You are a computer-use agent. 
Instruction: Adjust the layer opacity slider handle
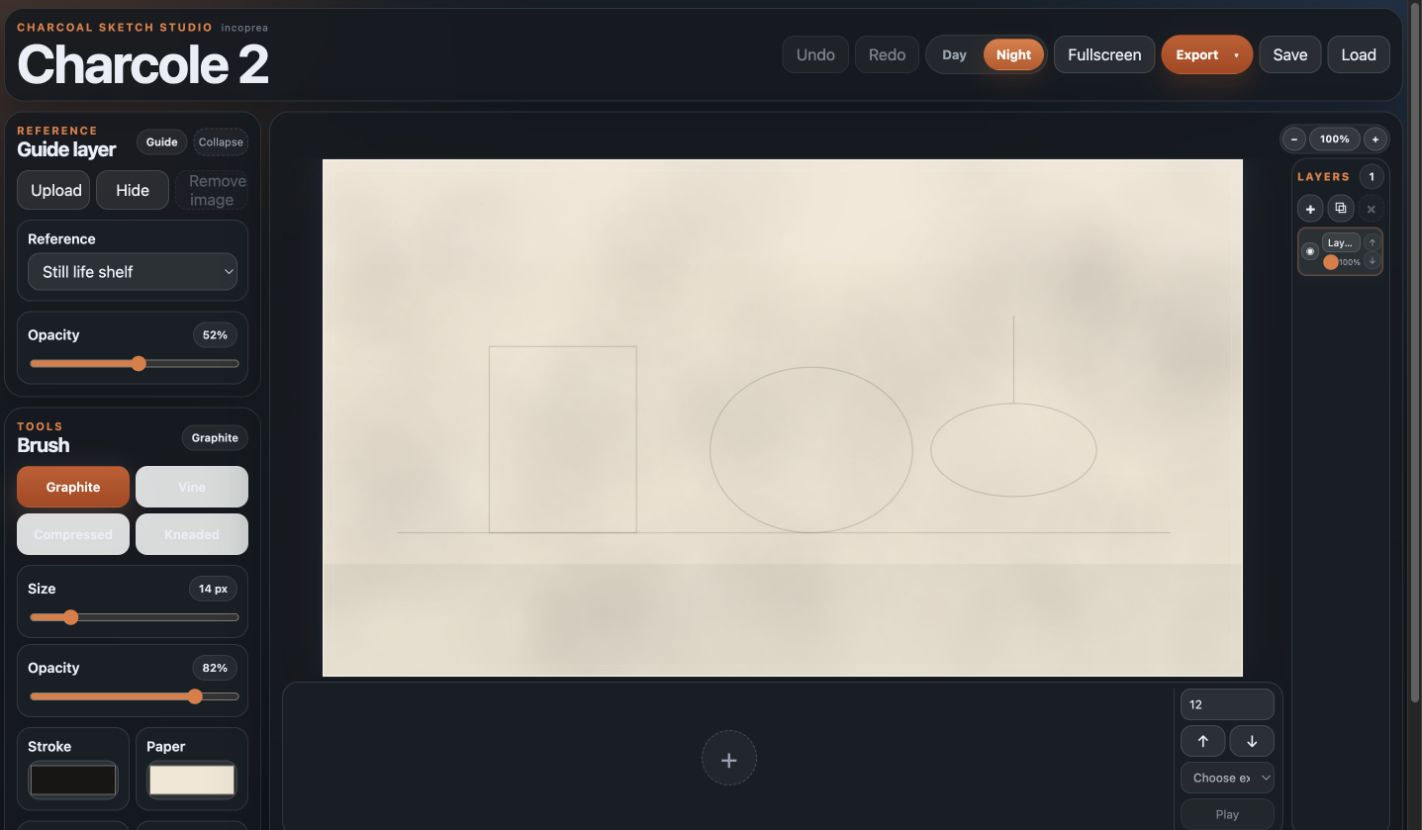click(1330, 262)
